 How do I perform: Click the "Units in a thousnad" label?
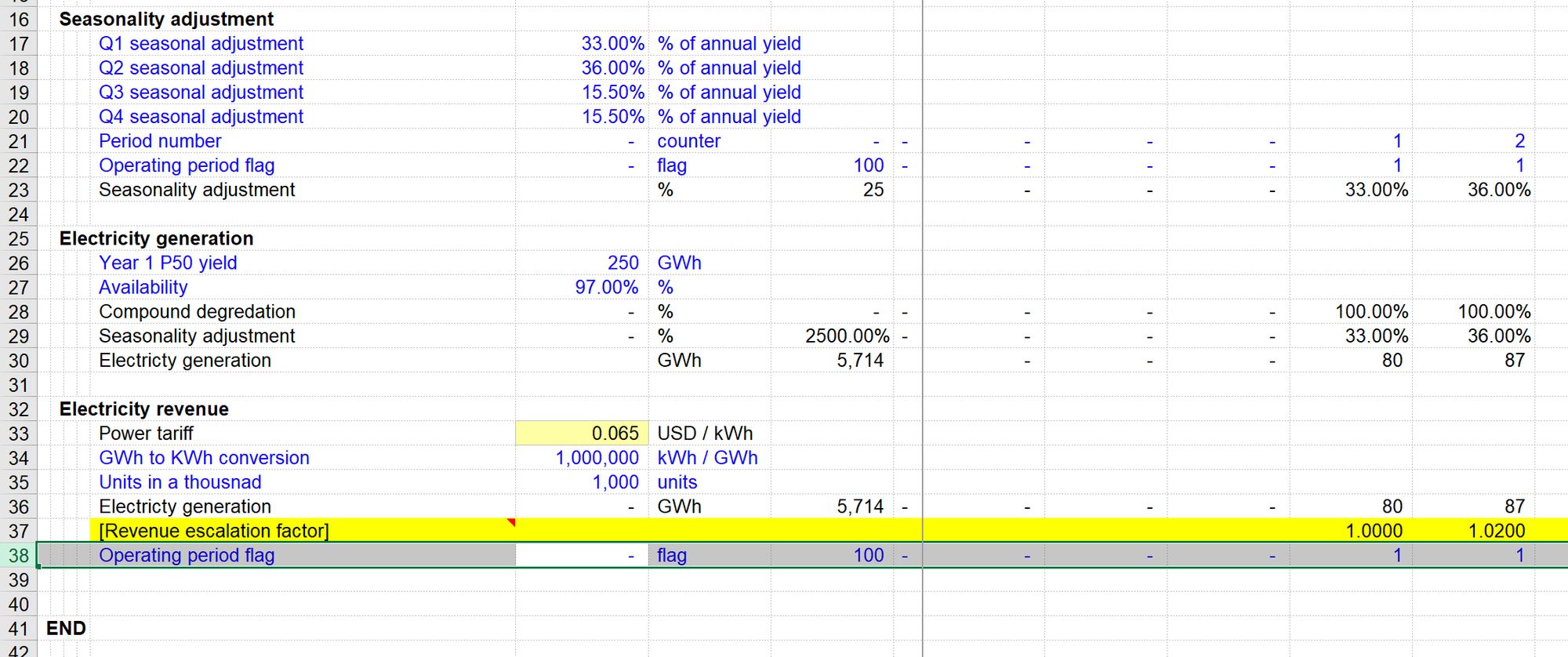(180, 482)
